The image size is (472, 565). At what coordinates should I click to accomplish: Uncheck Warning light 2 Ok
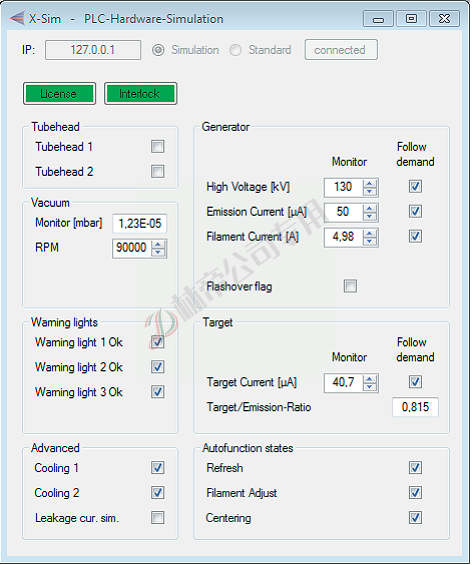pyautogui.click(x=157, y=367)
